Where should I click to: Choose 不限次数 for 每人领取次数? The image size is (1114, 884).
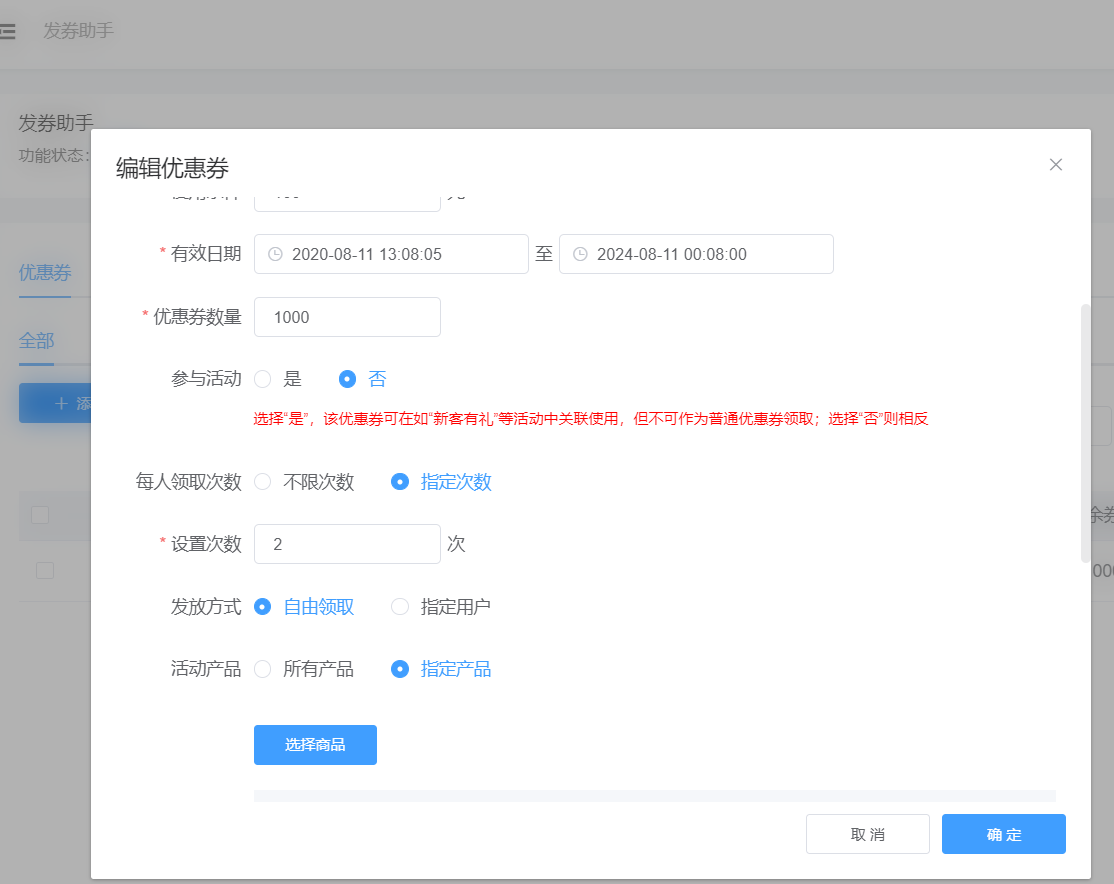[x=263, y=482]
